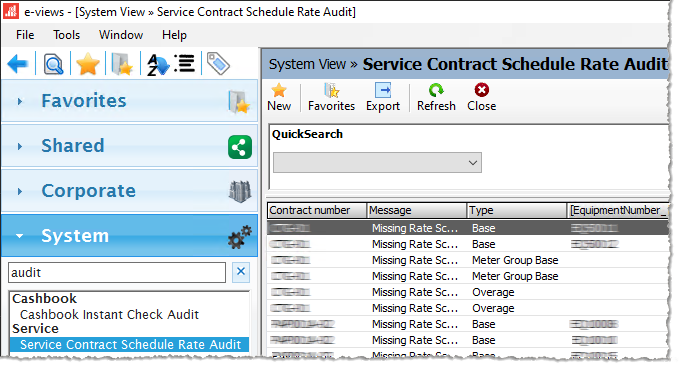The width and height of the screenshot is (679, 369).
Task: Sort by EquipmentNumber column header
Action: point(618,210)
